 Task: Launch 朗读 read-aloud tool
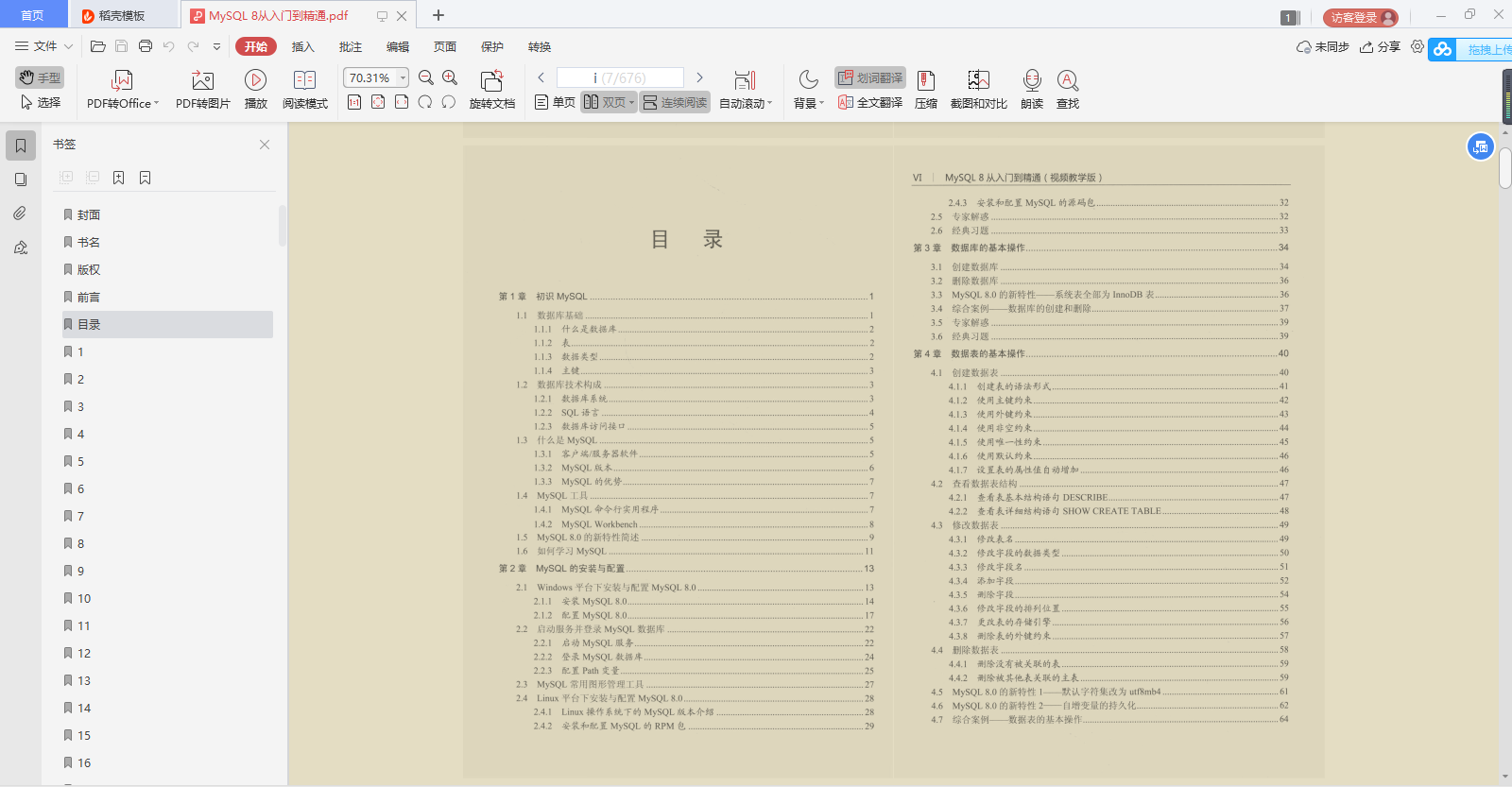(1032, 90)
